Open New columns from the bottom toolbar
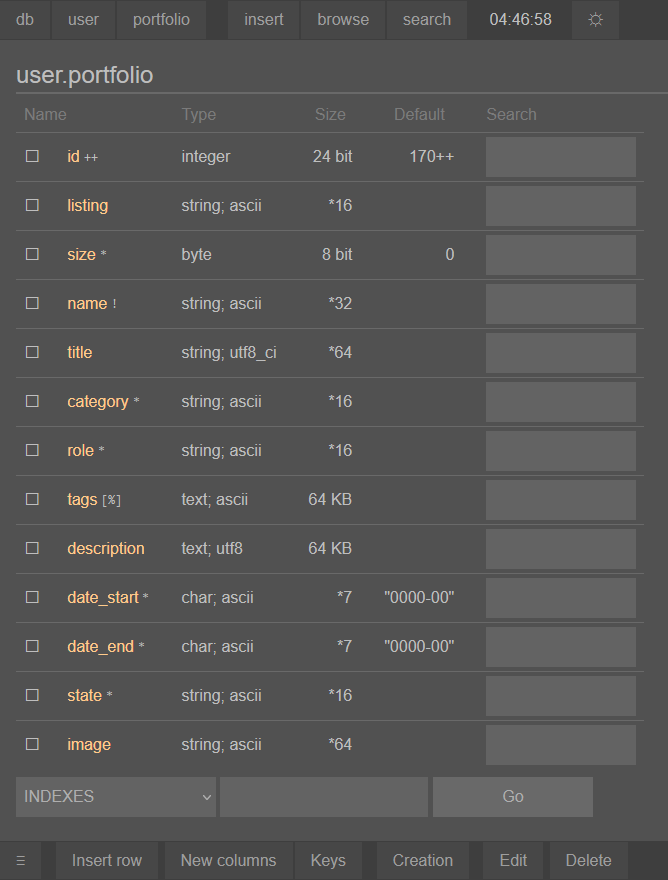668x880 pixels. coord(228,861)
